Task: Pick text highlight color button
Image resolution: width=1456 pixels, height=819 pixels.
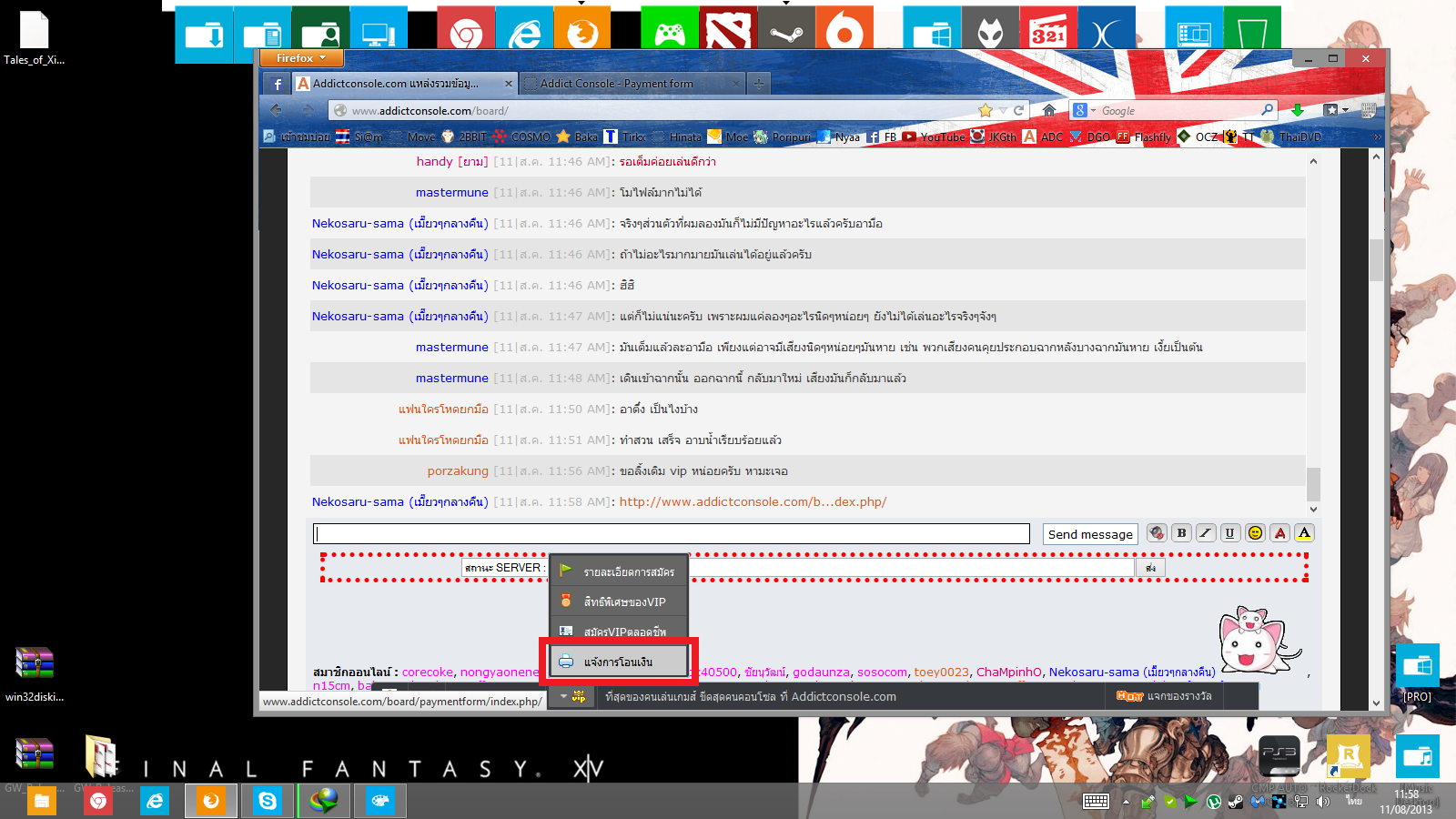Action: point(1304,533)
